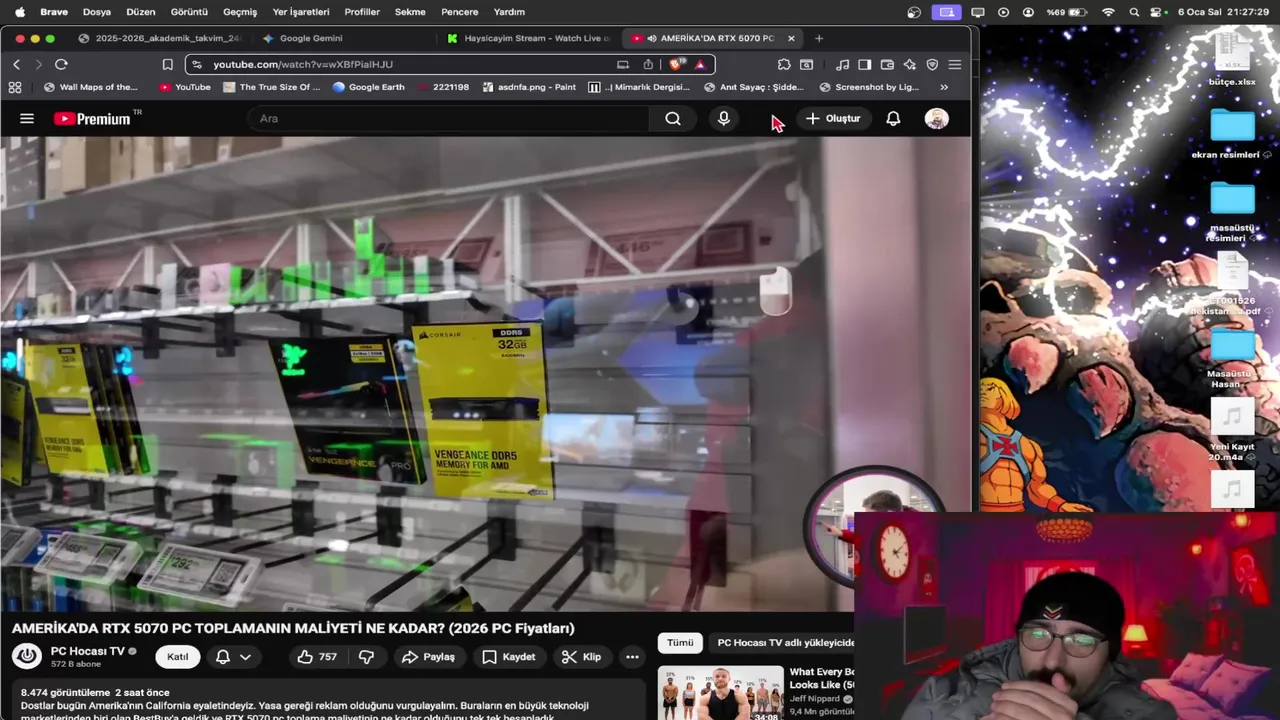Open Brave VPN shield toolbar icon

(x=932, y=64)
